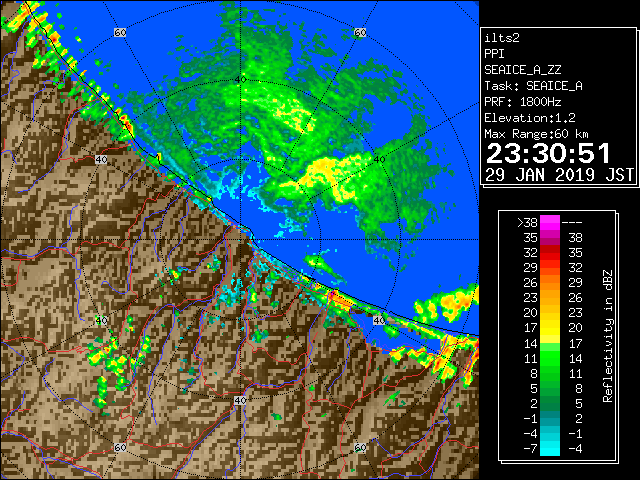The height and width of the screenshot is (480, 640).
Task: Pick the orange legend swatch beside '26'
Action: 550,283
